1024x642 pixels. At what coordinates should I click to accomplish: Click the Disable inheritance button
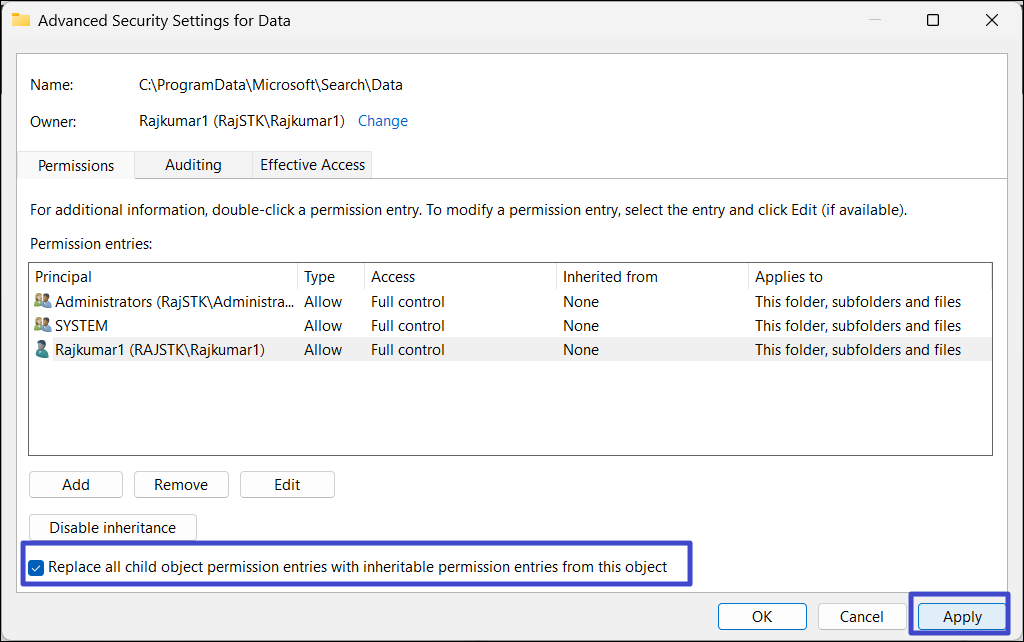pos(113,528)
